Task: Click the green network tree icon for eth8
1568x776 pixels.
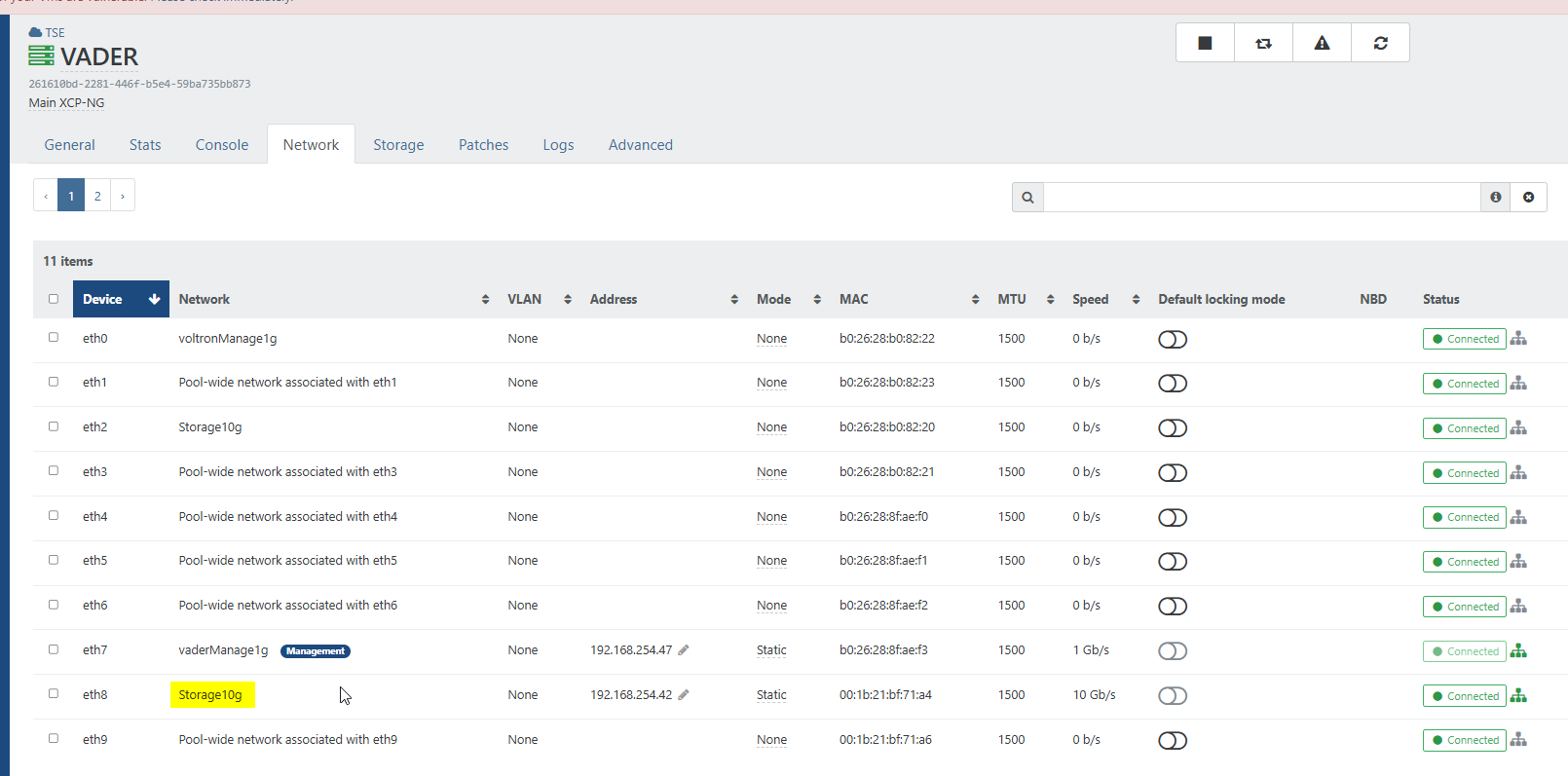Action: [1518, 695]
